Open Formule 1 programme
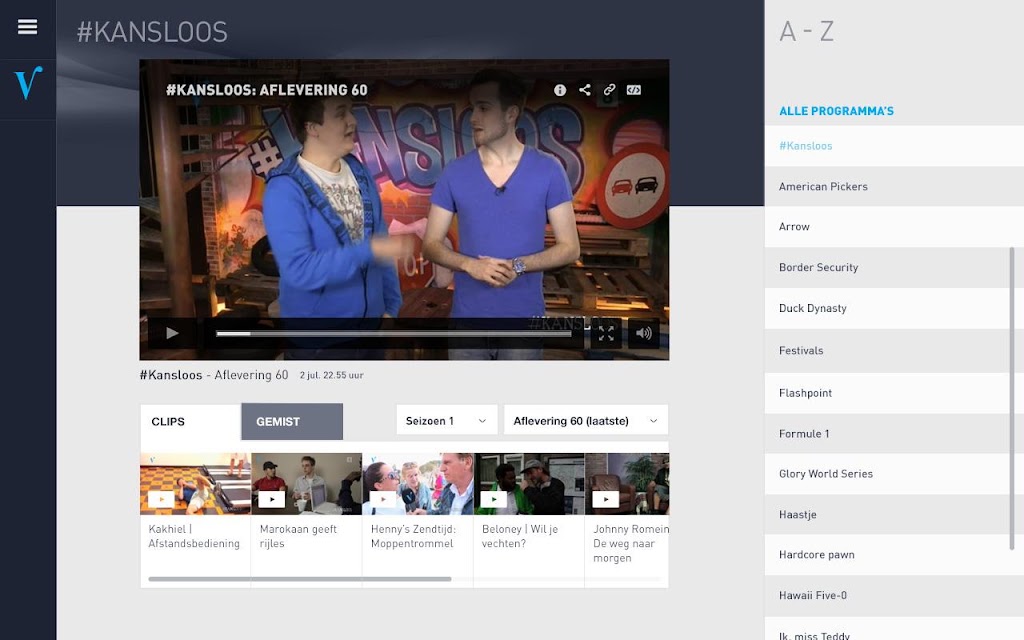The image size is (1024, 640). [894, 434]
